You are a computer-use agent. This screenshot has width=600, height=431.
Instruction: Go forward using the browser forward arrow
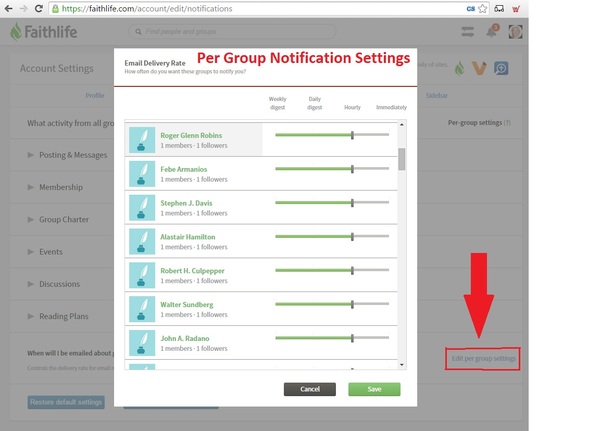[x=23, y=8]
